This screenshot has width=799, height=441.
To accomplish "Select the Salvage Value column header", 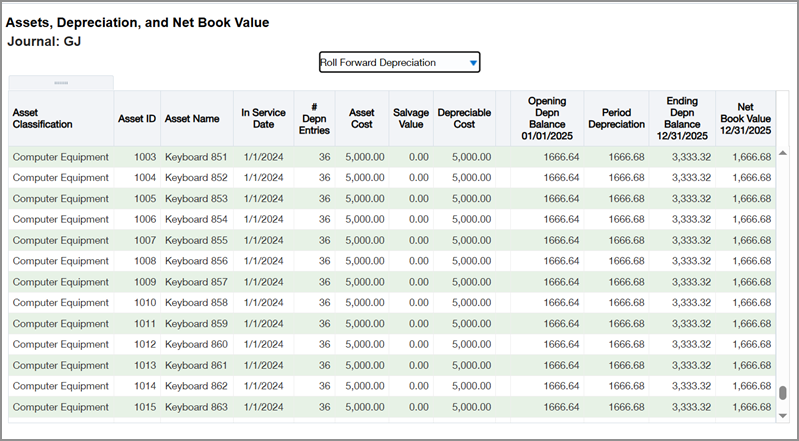I will pos(410,119).
